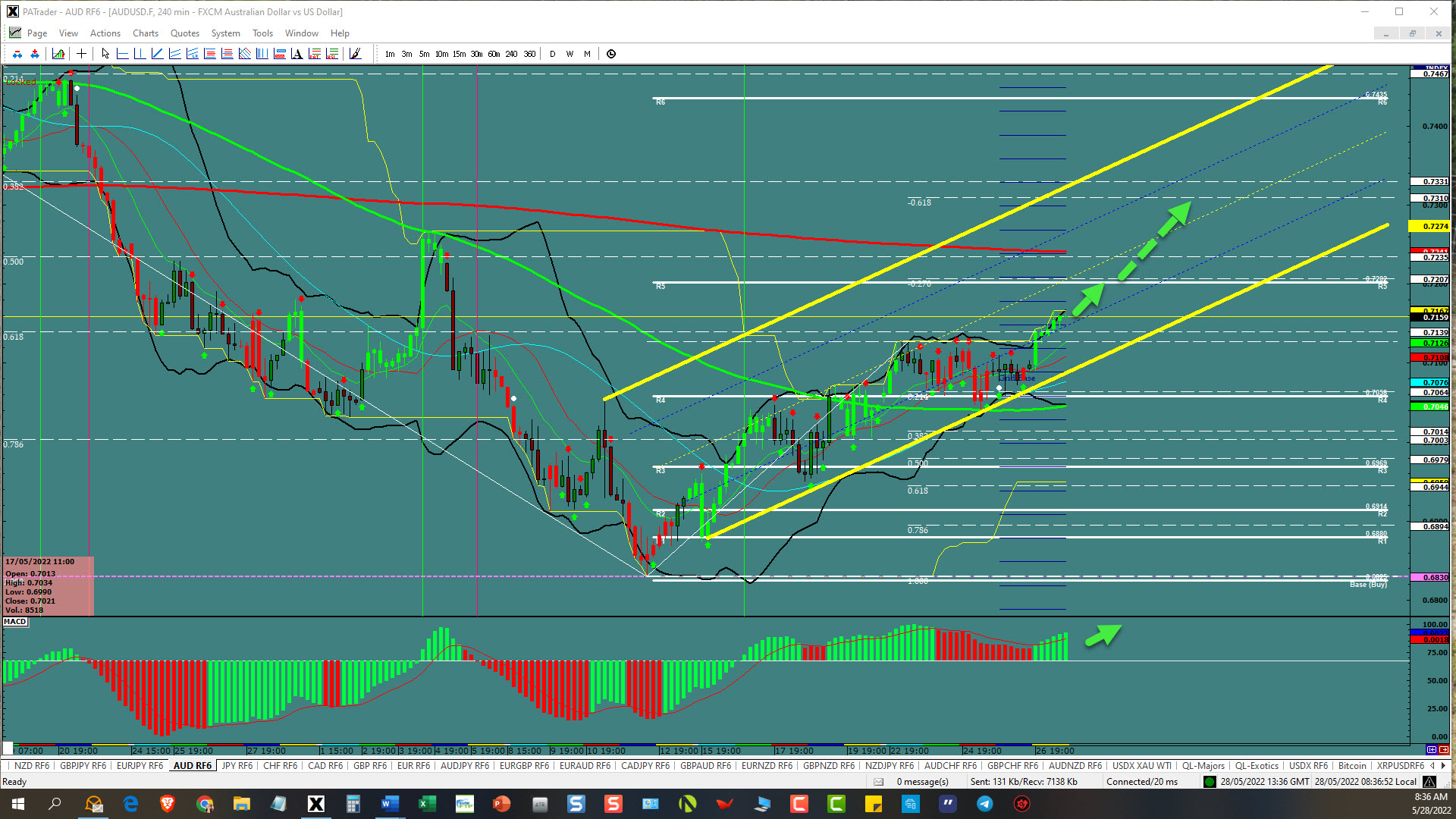Open Brave browser from taskbar
The image size is (1456, 819).
pyautogui.click(x=168, y=804)
